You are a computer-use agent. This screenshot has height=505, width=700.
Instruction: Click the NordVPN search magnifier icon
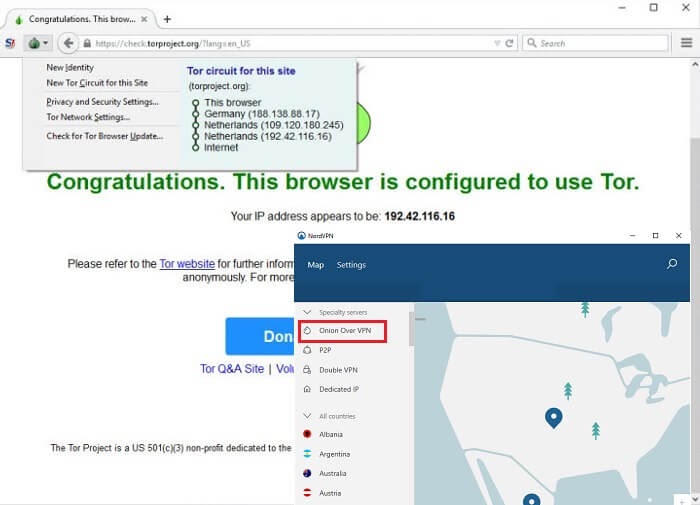pos(672,264)
